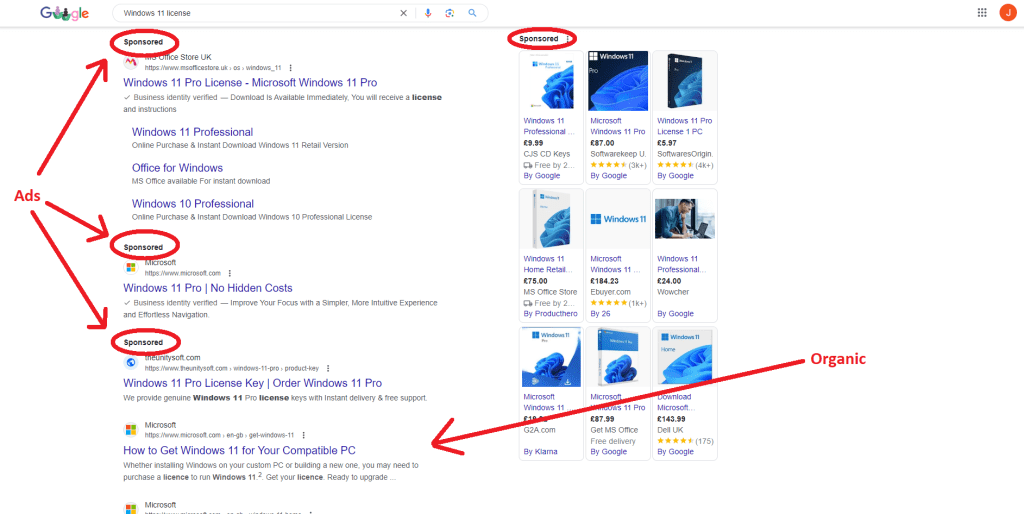Click Ebuyer.com Windows 11 logo image

(618, 219)
